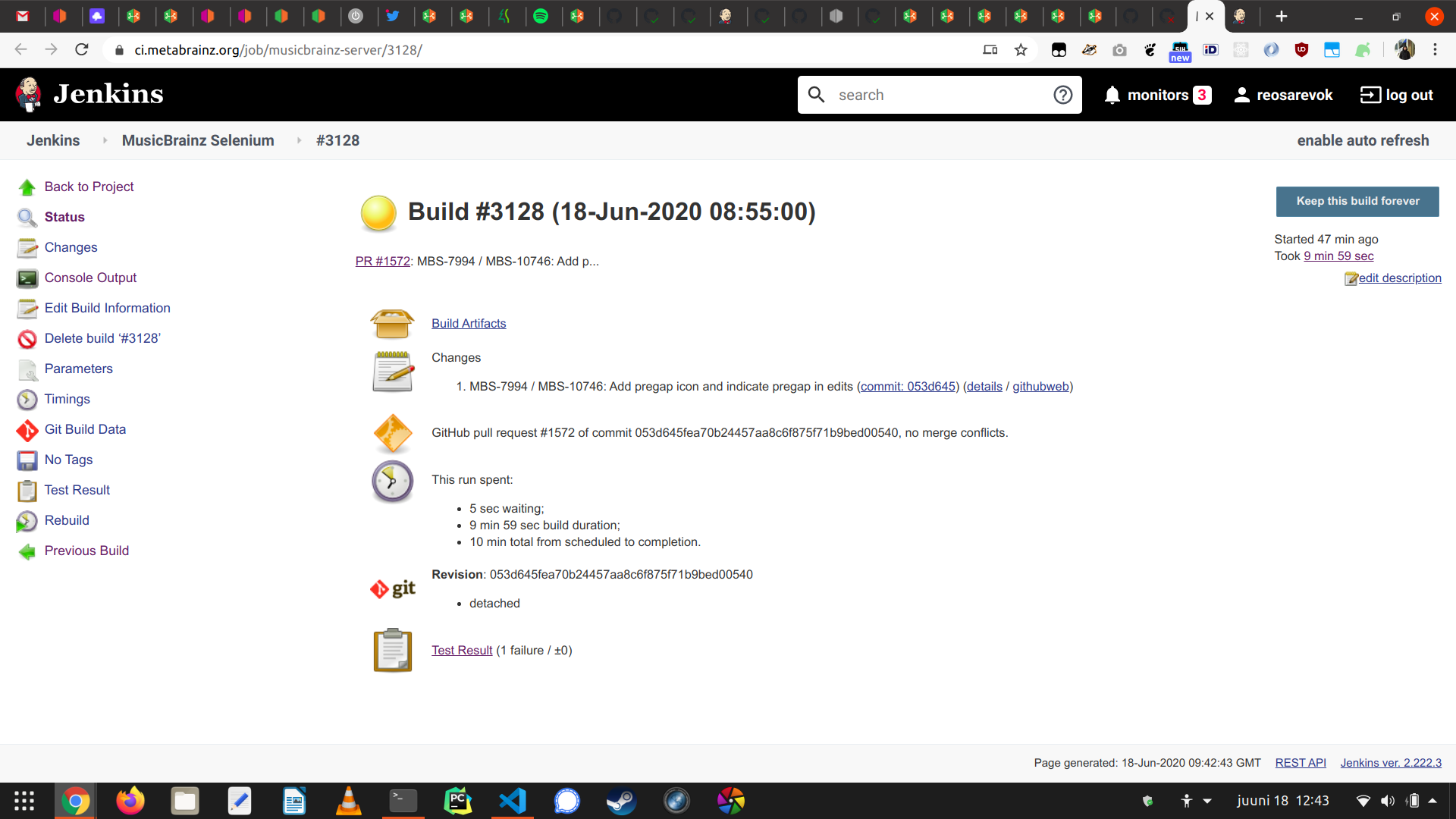
Task: Click the No Tags floppy disk icon
Action: (27, 460)
